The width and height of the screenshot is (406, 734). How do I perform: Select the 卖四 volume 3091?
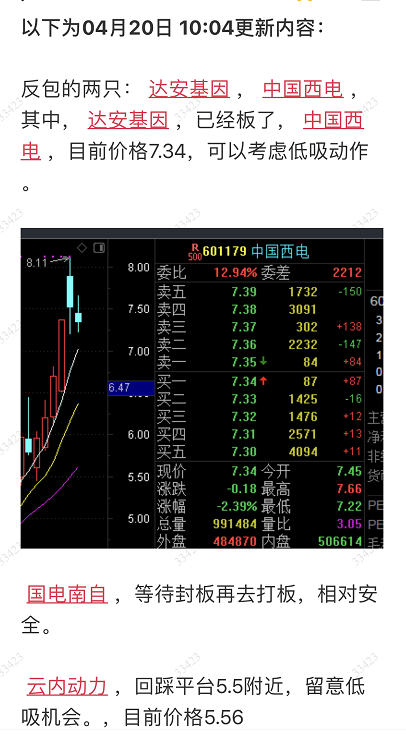click(x=303, y=309)
